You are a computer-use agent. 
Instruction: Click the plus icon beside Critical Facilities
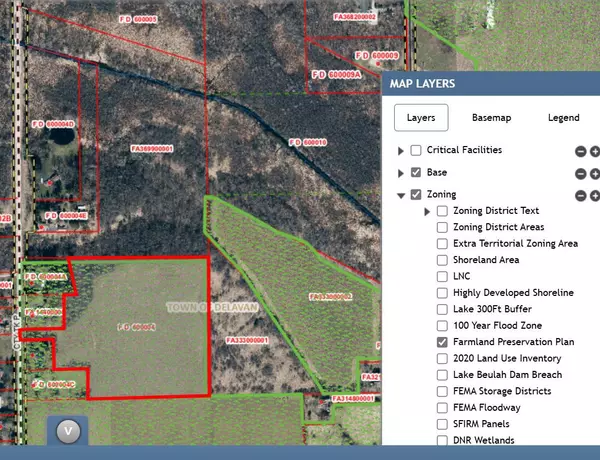click(595, 151)
